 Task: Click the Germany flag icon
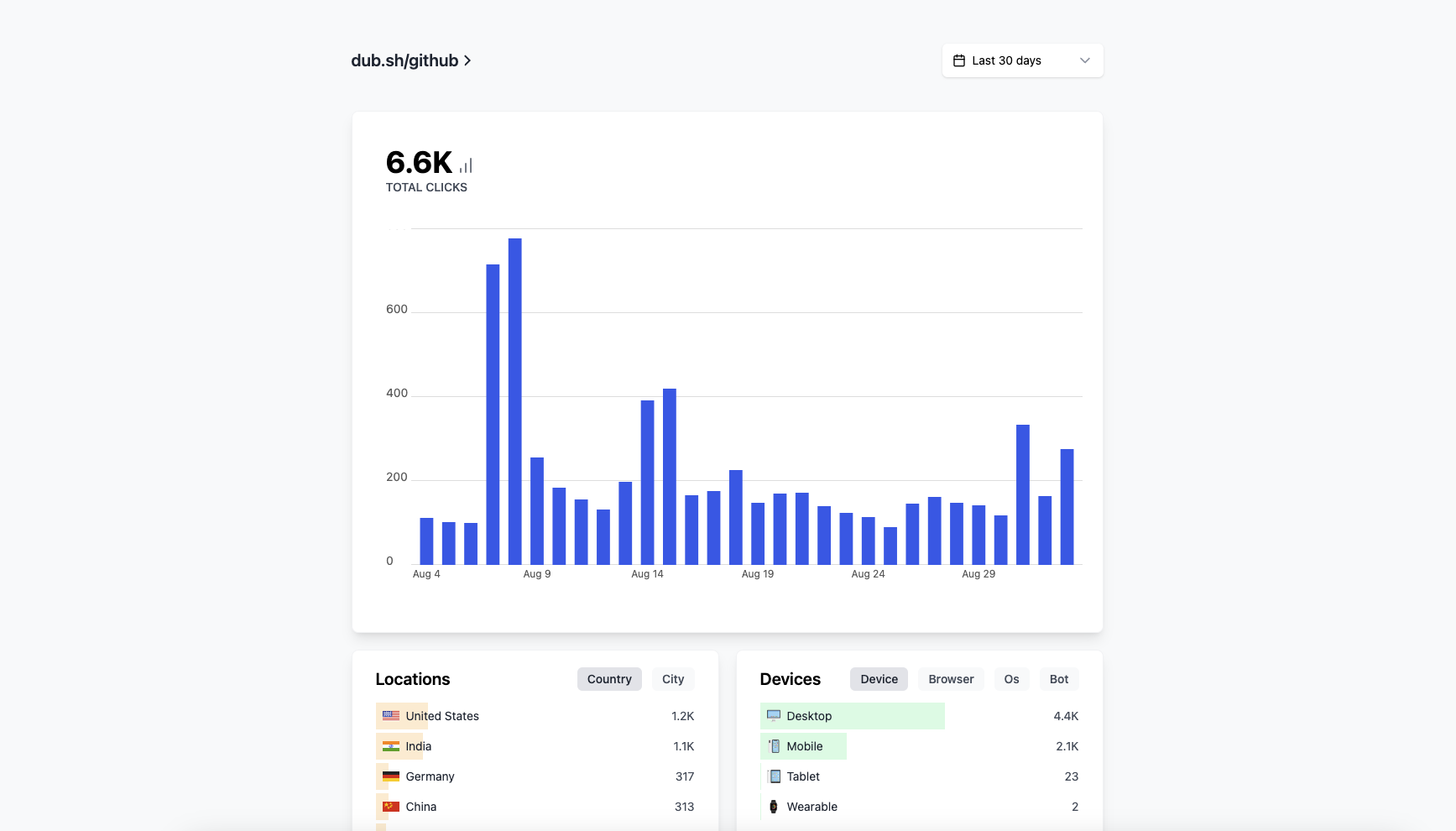[391, 776]
